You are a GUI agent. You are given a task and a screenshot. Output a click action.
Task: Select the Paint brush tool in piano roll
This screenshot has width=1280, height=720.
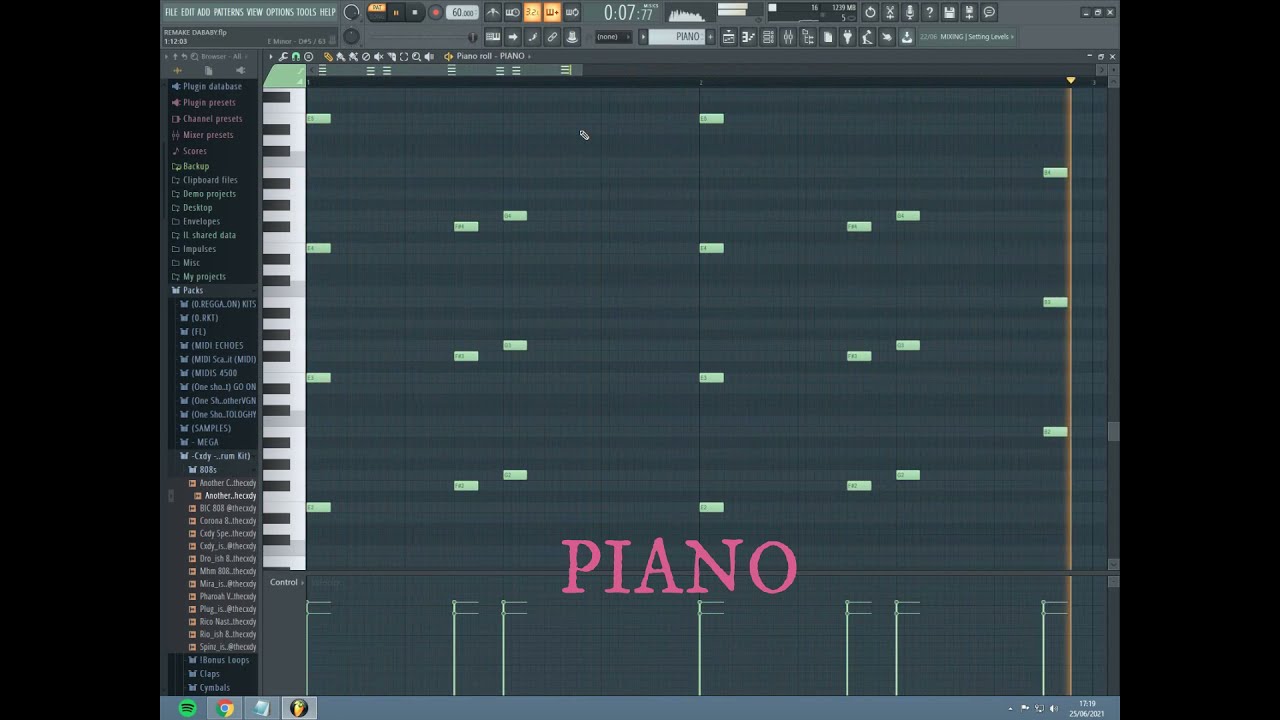tap(341, 56)
